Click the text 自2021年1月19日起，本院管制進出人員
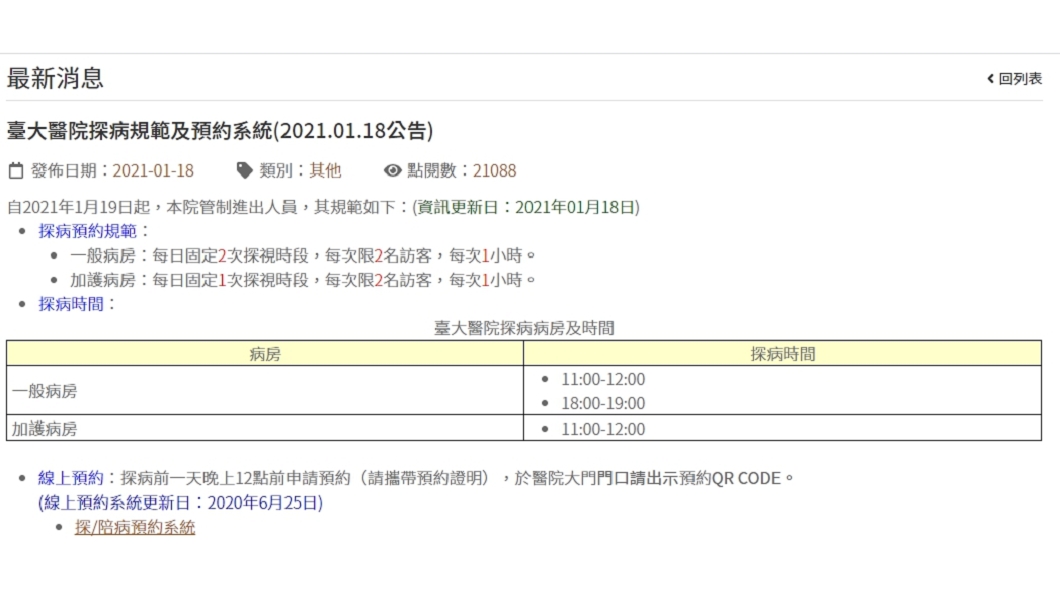The height and width of the screenshot is (596, 1060). tap(151, 207)
